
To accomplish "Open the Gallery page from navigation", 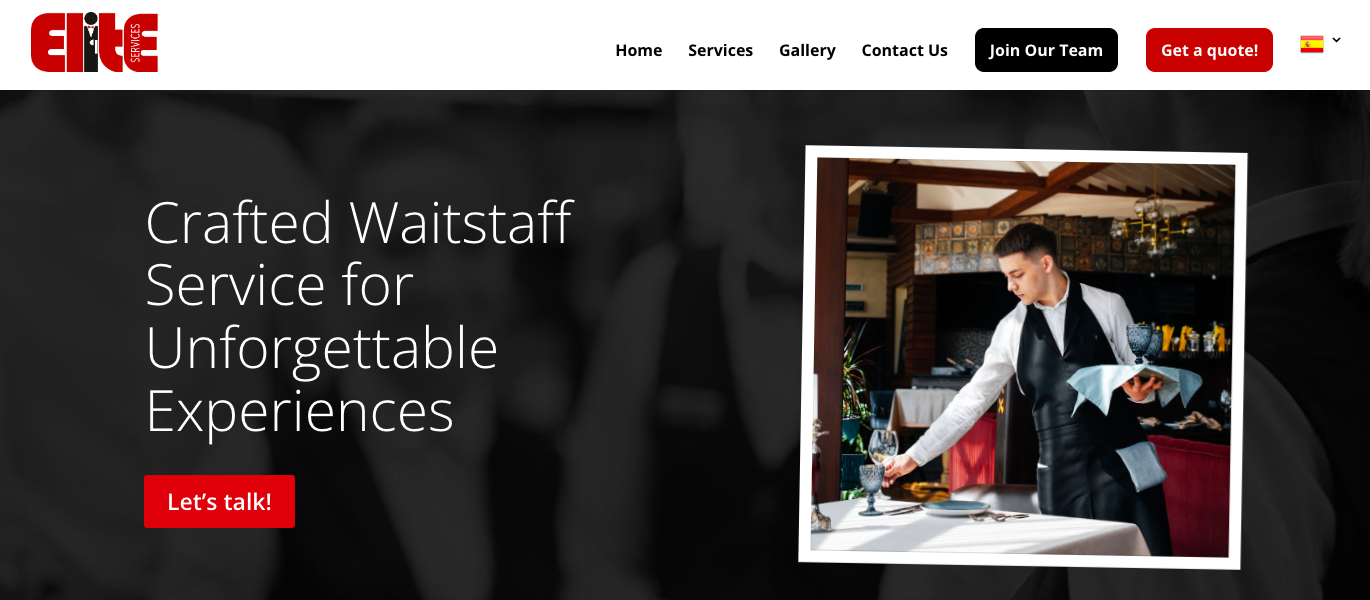I will point(807,50).
